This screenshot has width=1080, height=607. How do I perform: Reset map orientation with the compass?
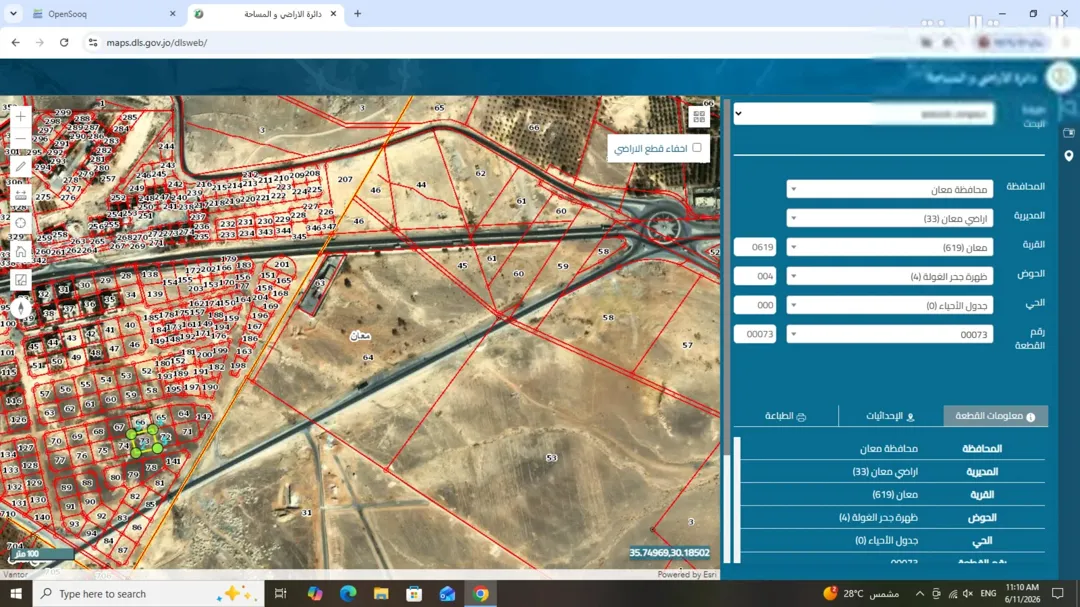[21, 308]
